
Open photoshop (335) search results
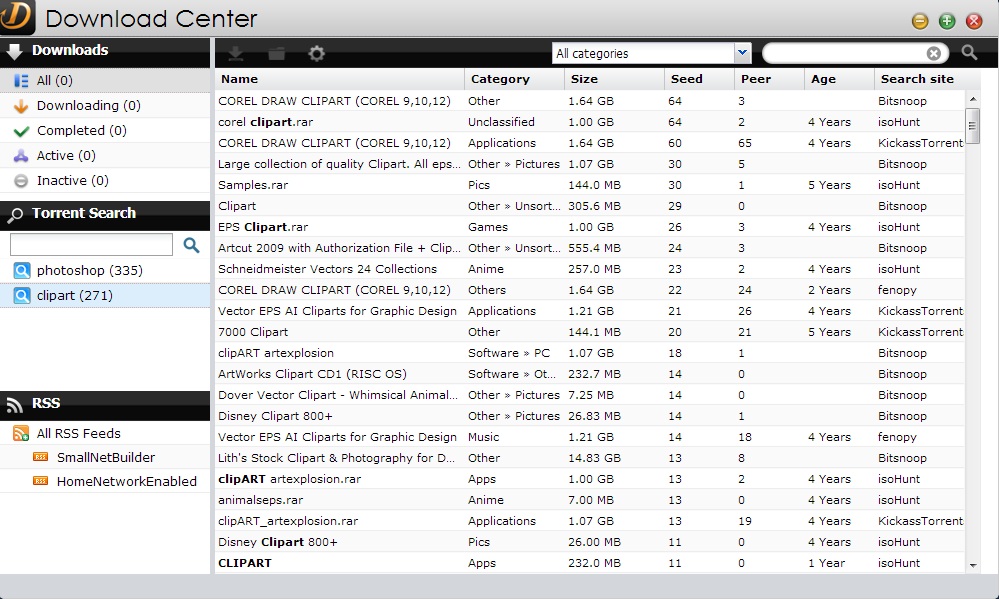[x=105, y=270]
